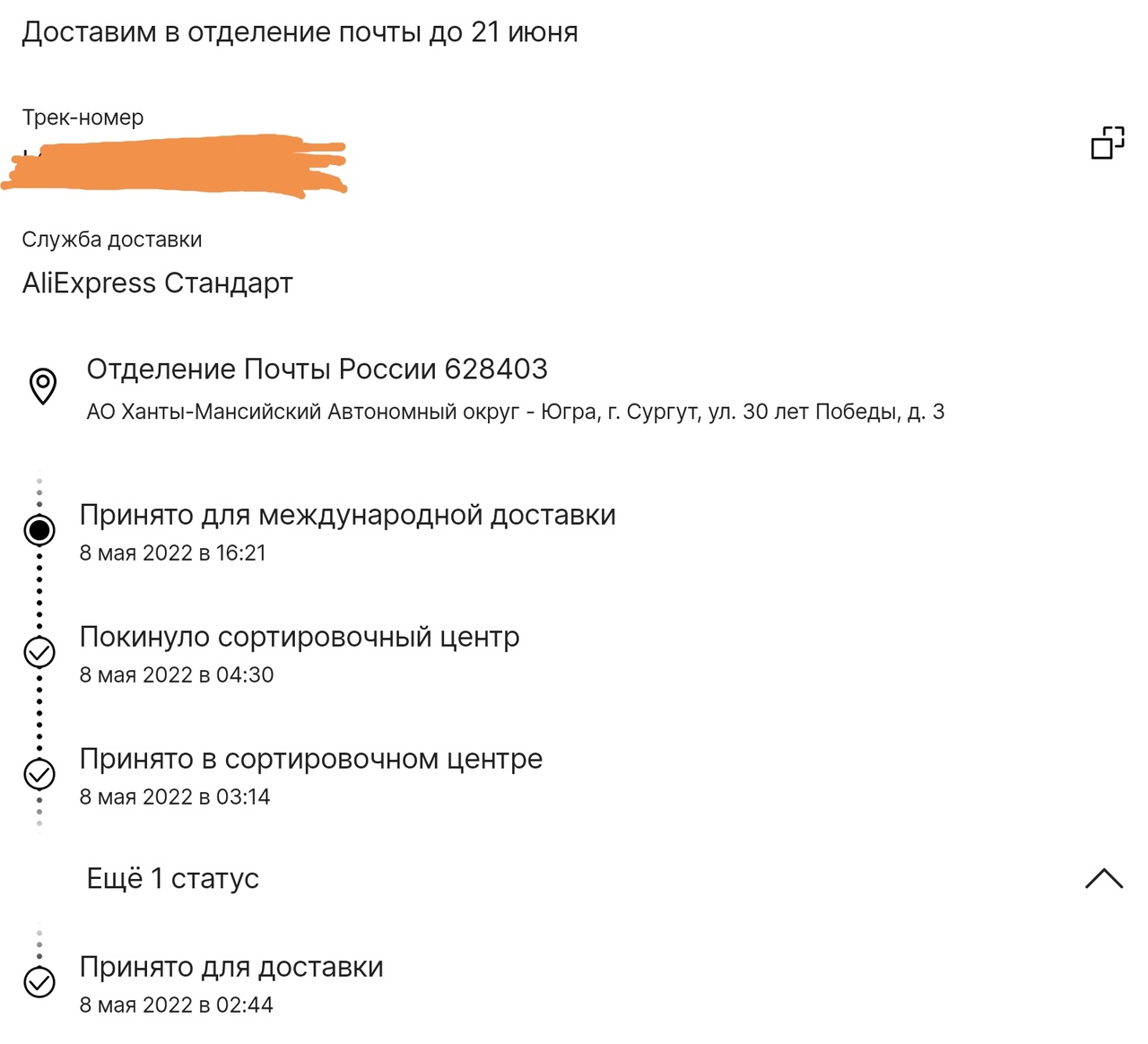Select the "Принято для доставки" status text
This screenshot has height=1044, width=1148.
click(231, 968)
